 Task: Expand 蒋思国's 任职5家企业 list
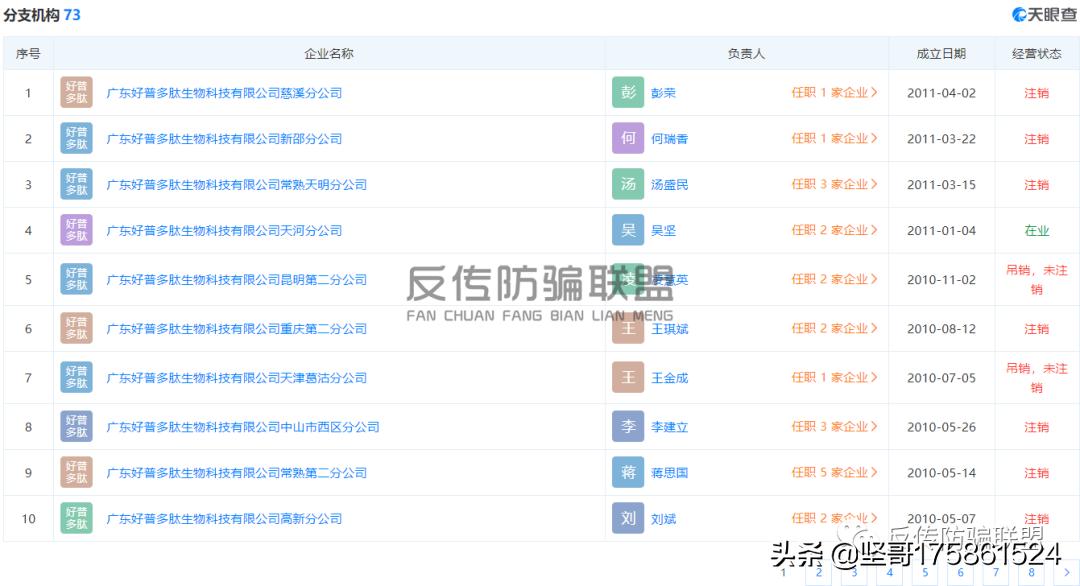836,472
